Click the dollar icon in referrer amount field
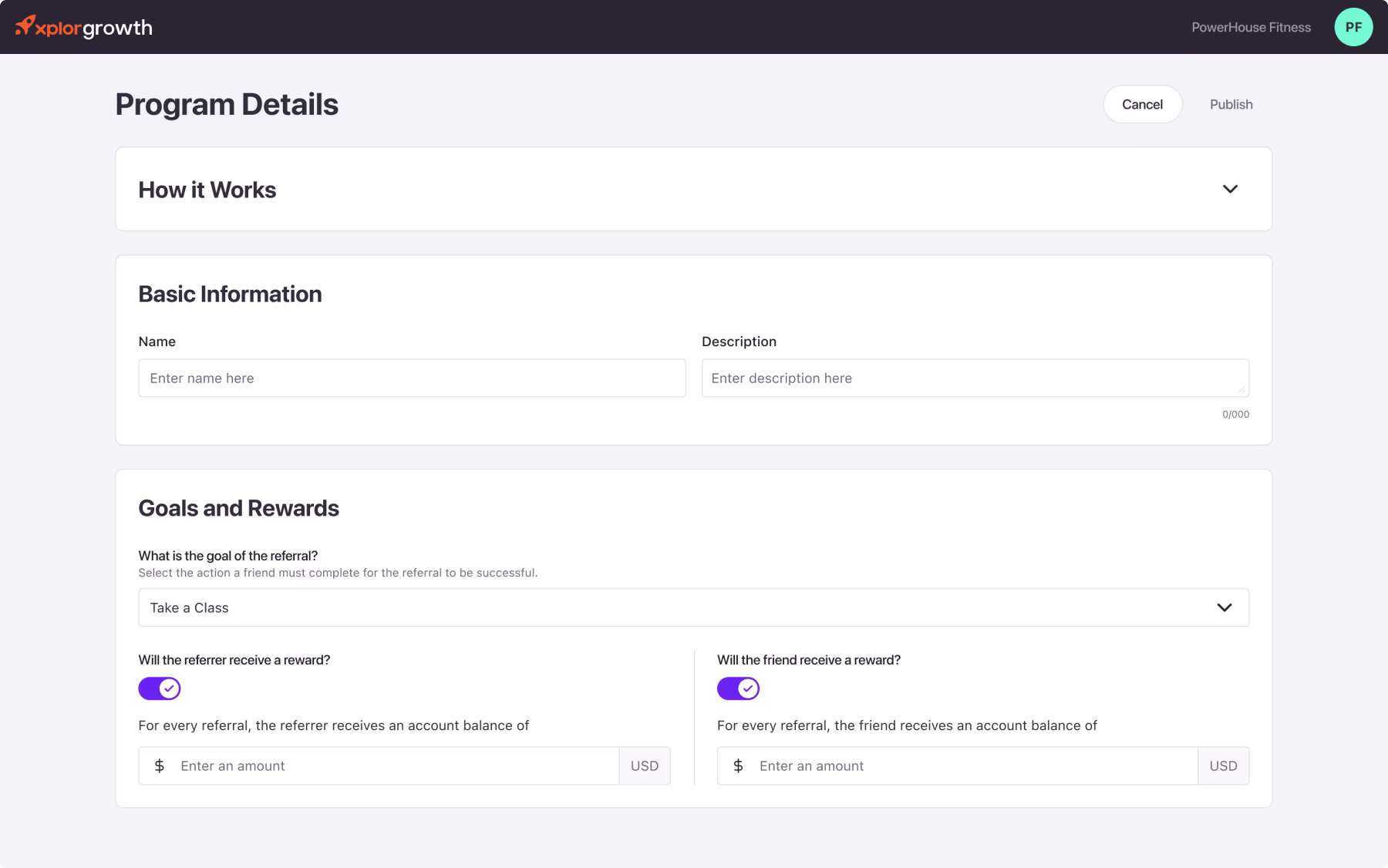The image size is (1388, 868). (x=160, y=765)
